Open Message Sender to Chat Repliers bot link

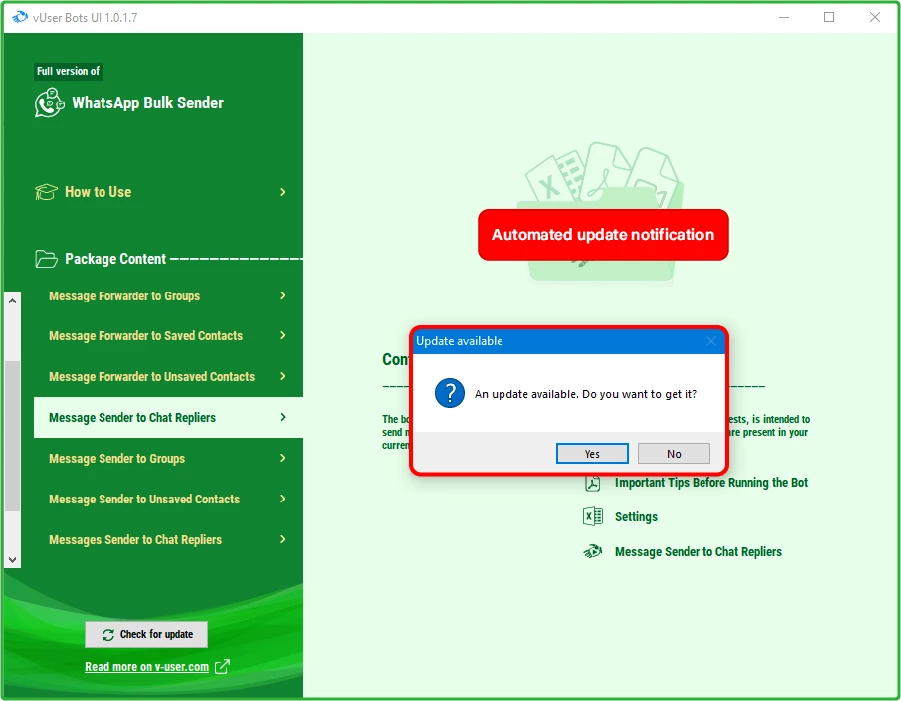(x=698, y=552)
